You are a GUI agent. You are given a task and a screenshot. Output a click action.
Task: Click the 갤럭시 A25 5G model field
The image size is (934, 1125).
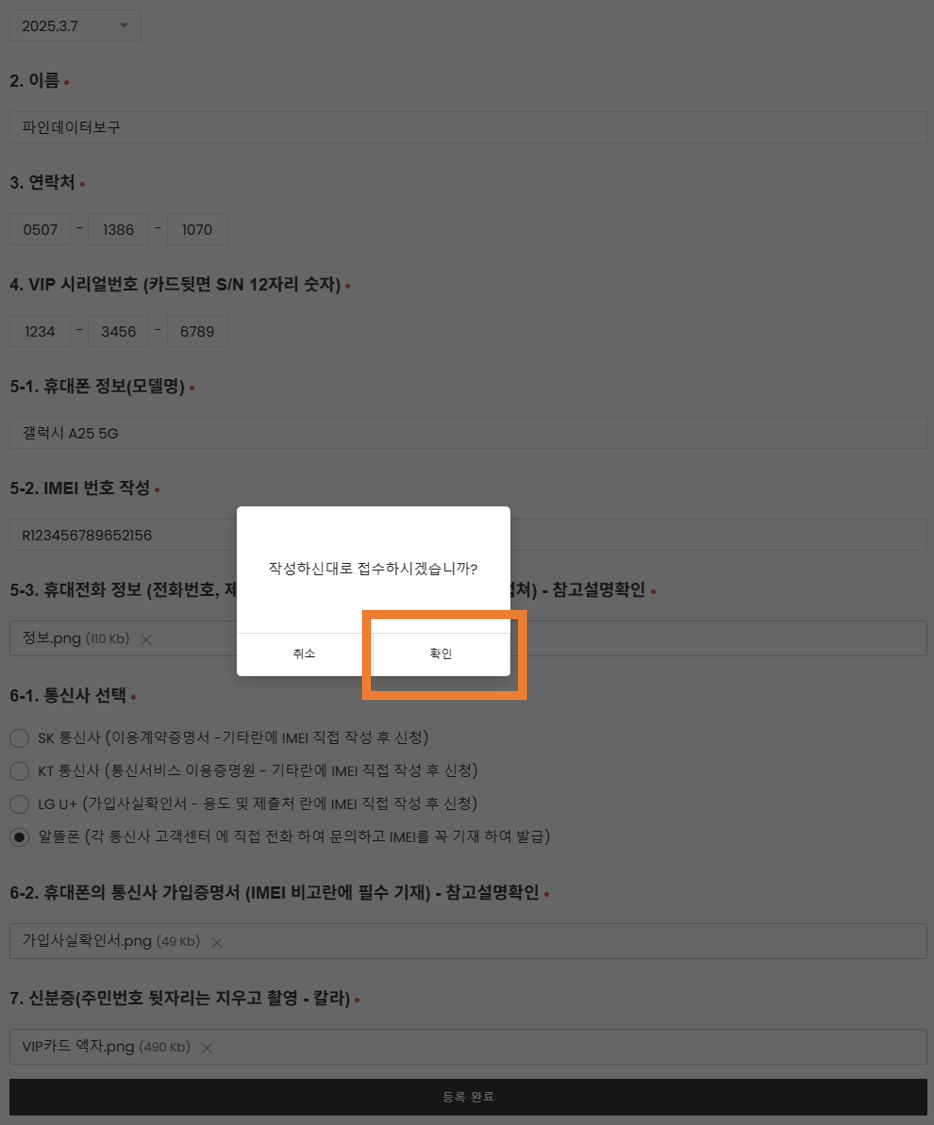coord(468,433)
